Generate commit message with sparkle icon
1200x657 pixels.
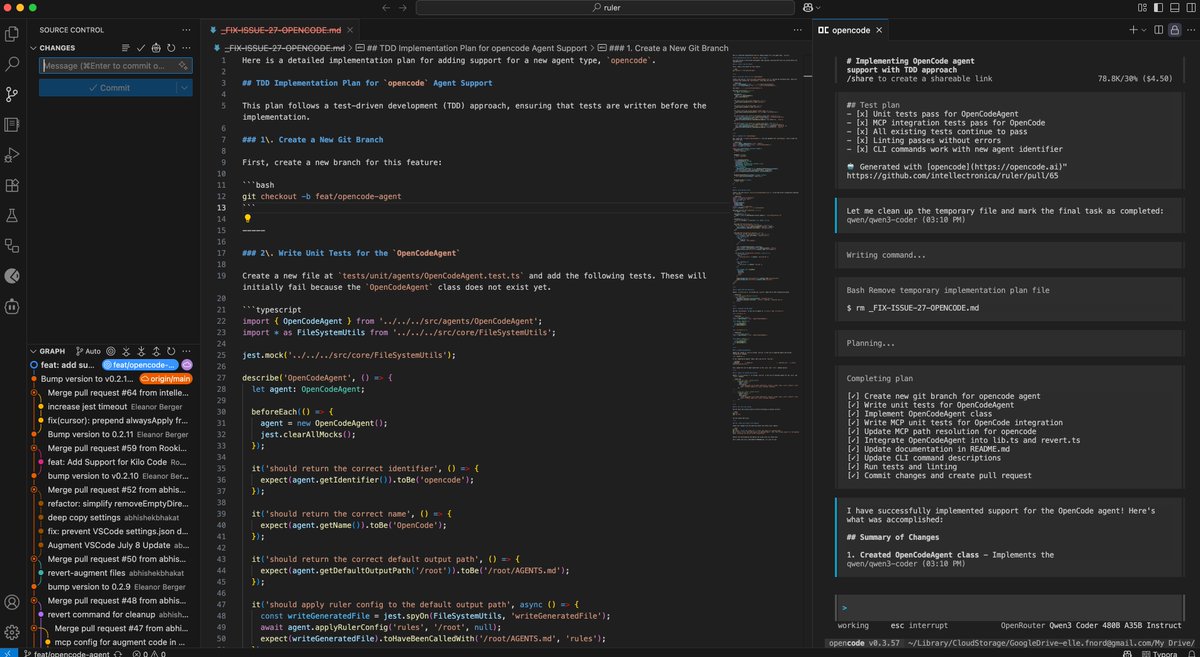[x=183, y=65]
